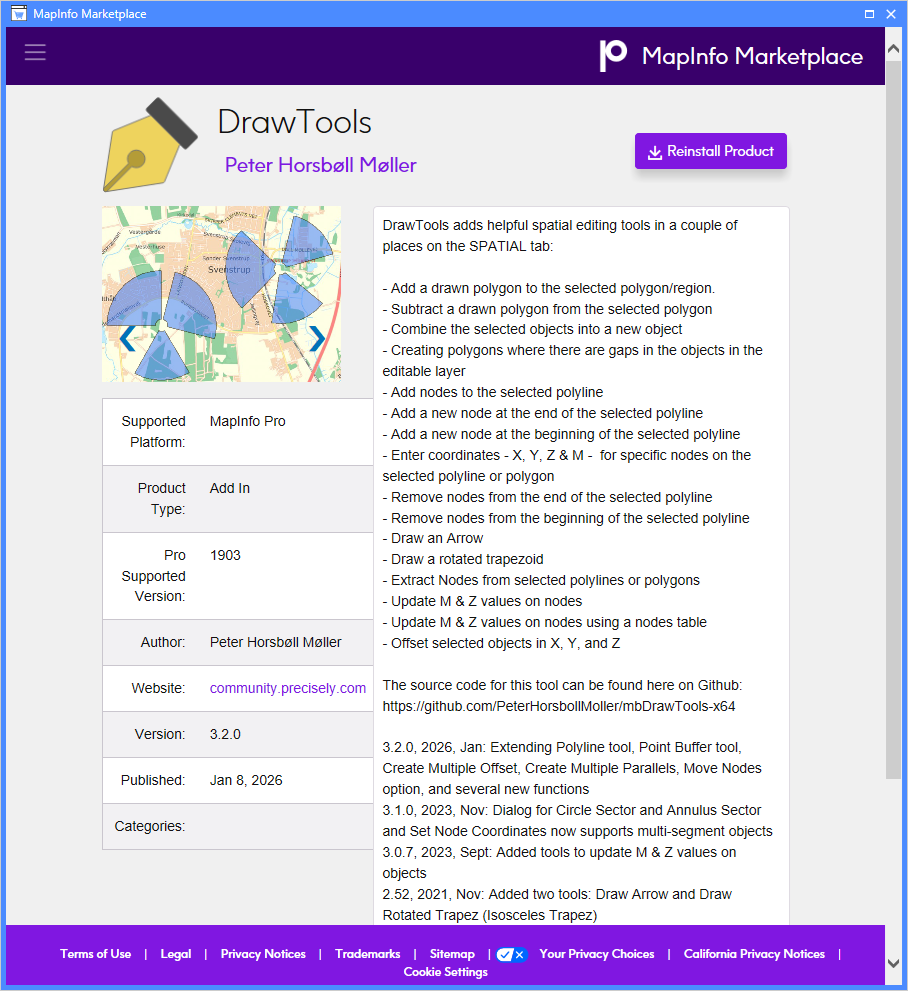The image size is (908, 991).
Task: Click the '3.1.0, 2023, Nov' changelog entry
Action: point(578,821)
